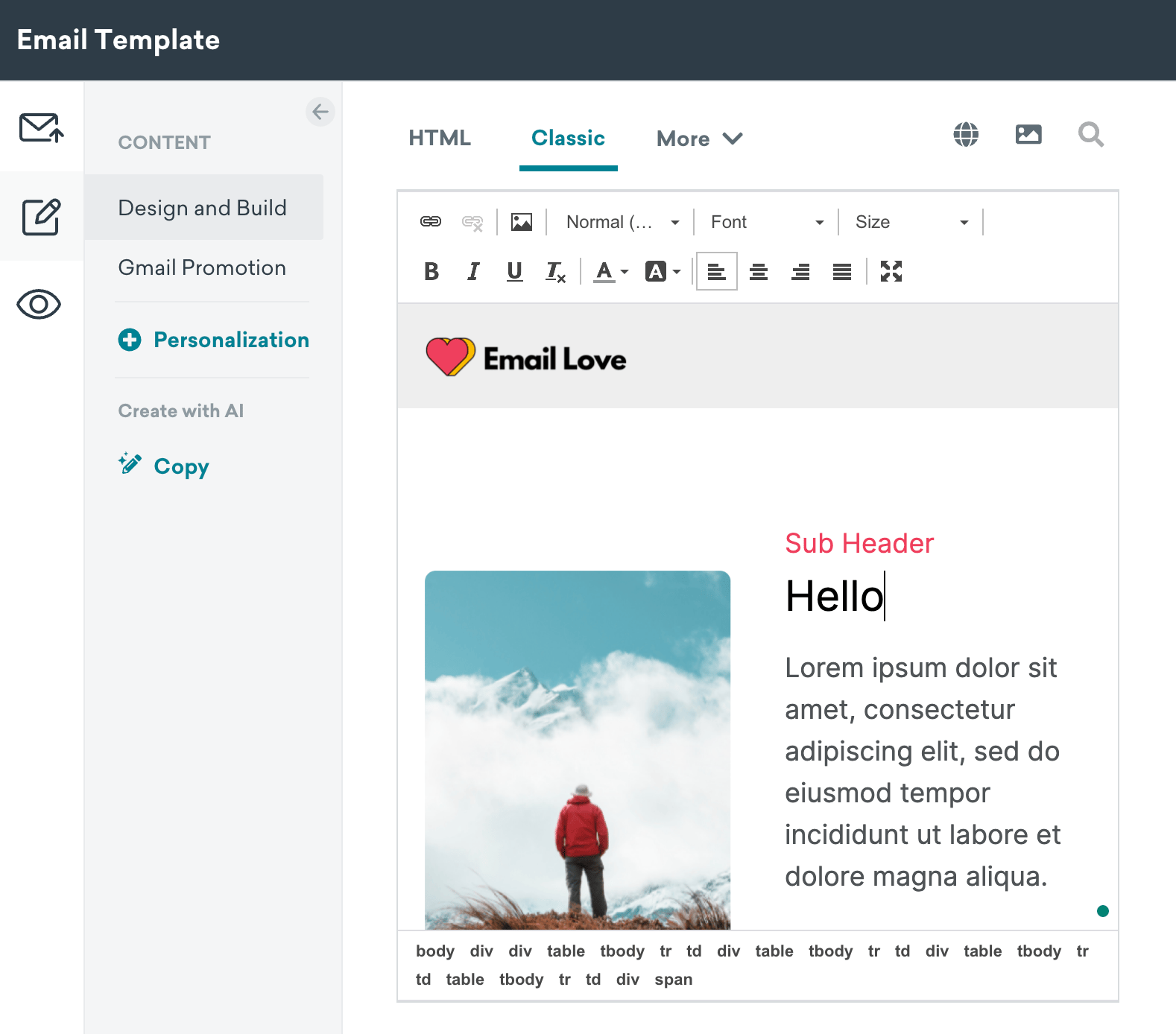Open the globe language icon

click(x=966, y=135)
